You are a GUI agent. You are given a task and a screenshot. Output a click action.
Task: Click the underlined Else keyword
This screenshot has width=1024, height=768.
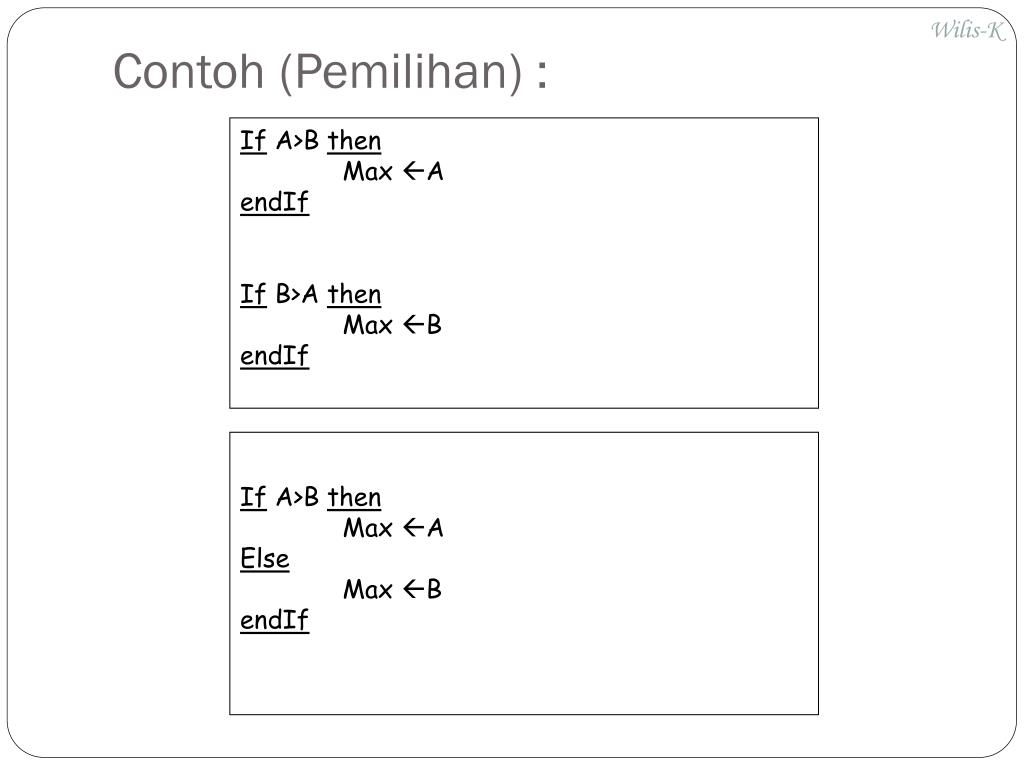tap(264, 559)
